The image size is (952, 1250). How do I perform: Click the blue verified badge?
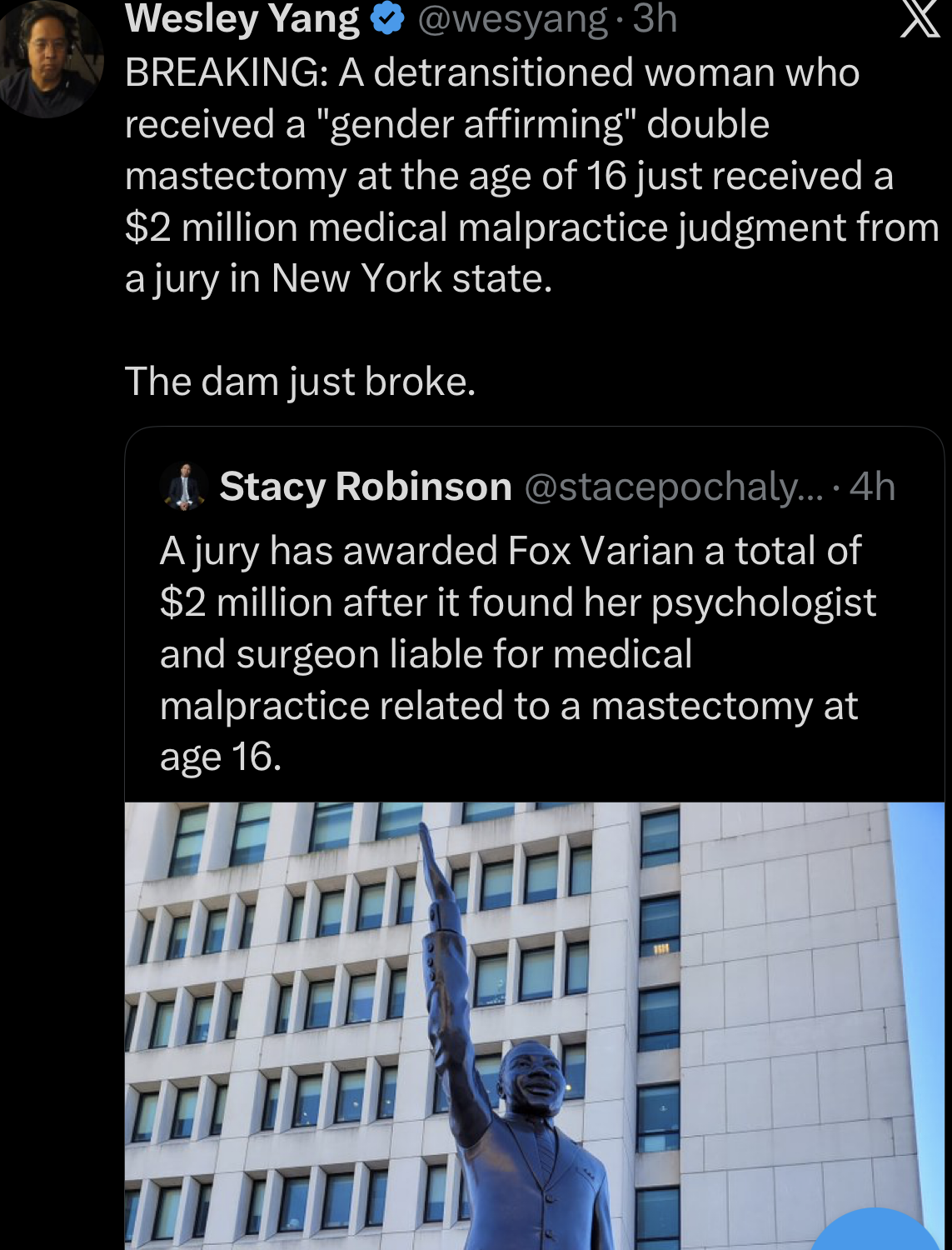click(x=387, y=18)
